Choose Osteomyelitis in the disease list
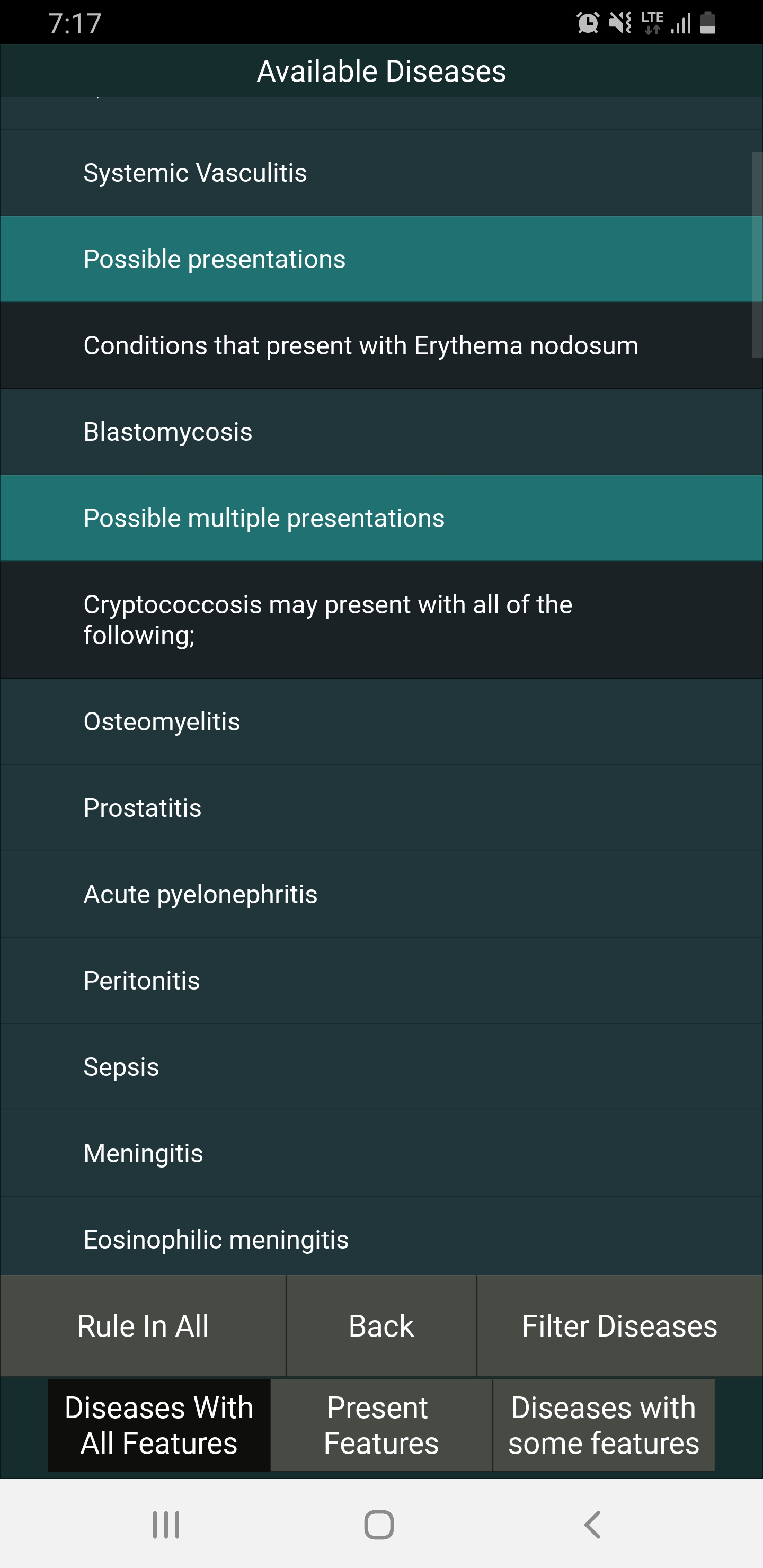This screenshot has height=1568, width=763. point(162,722)
